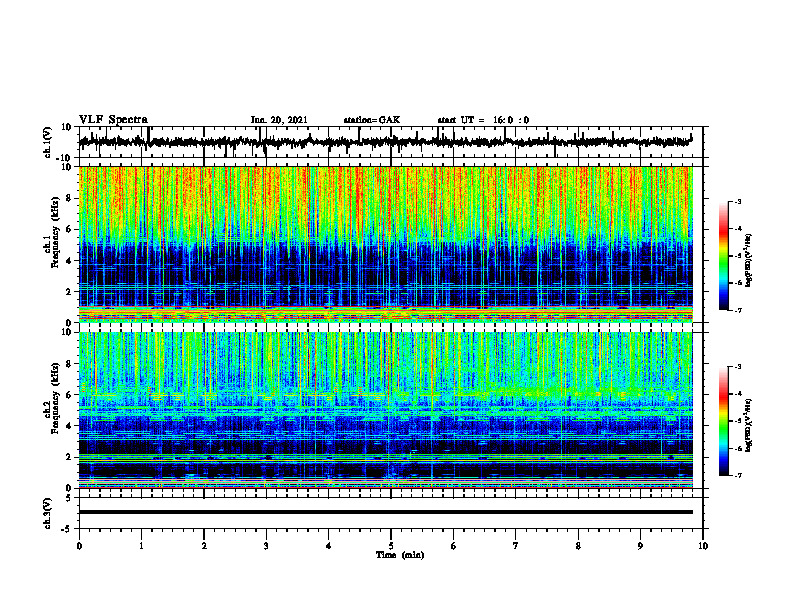The image size is (792, 612).
Task: Click inside the ch.1 spectrogram panel
Action: coord(385,244)
